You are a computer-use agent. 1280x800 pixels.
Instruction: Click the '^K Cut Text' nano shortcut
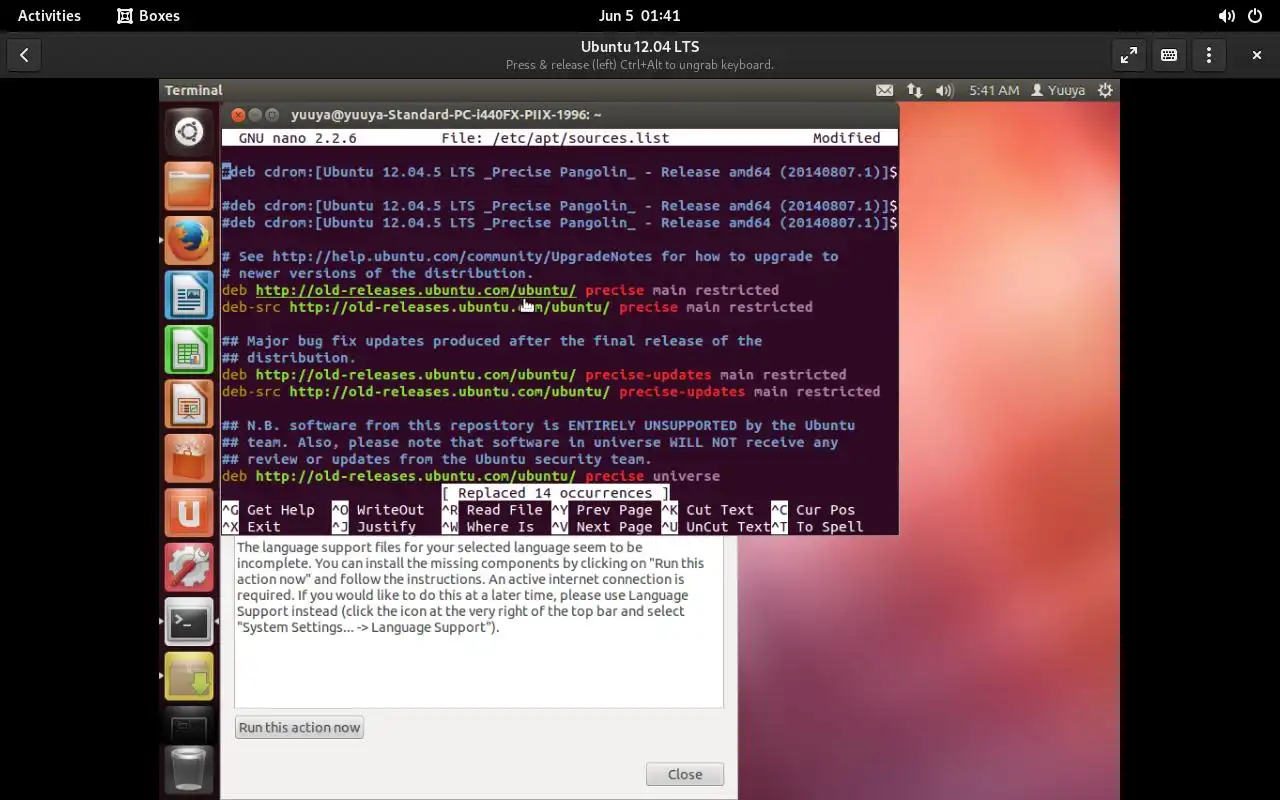click(x=708, y=510)
